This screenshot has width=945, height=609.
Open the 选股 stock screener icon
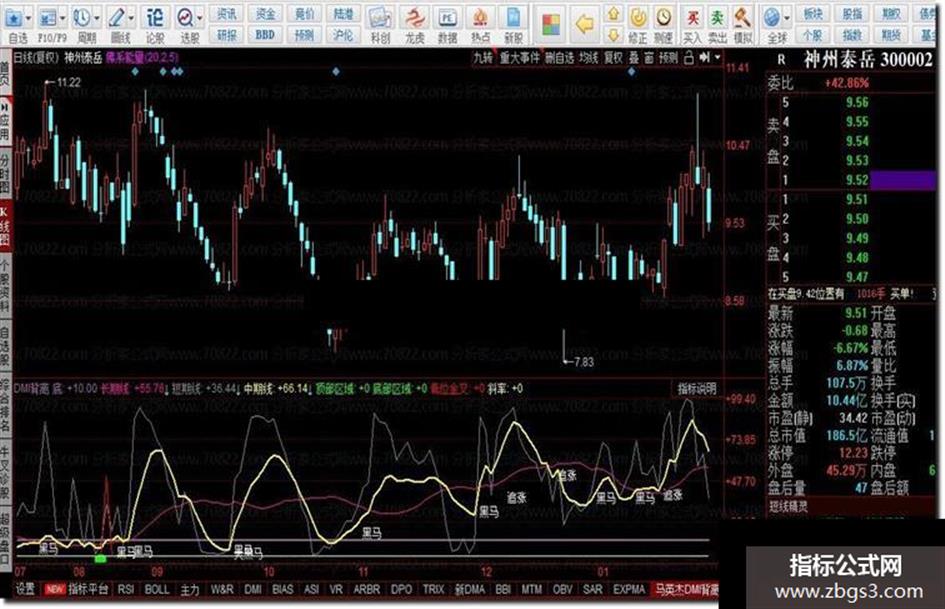coord(186,18)
